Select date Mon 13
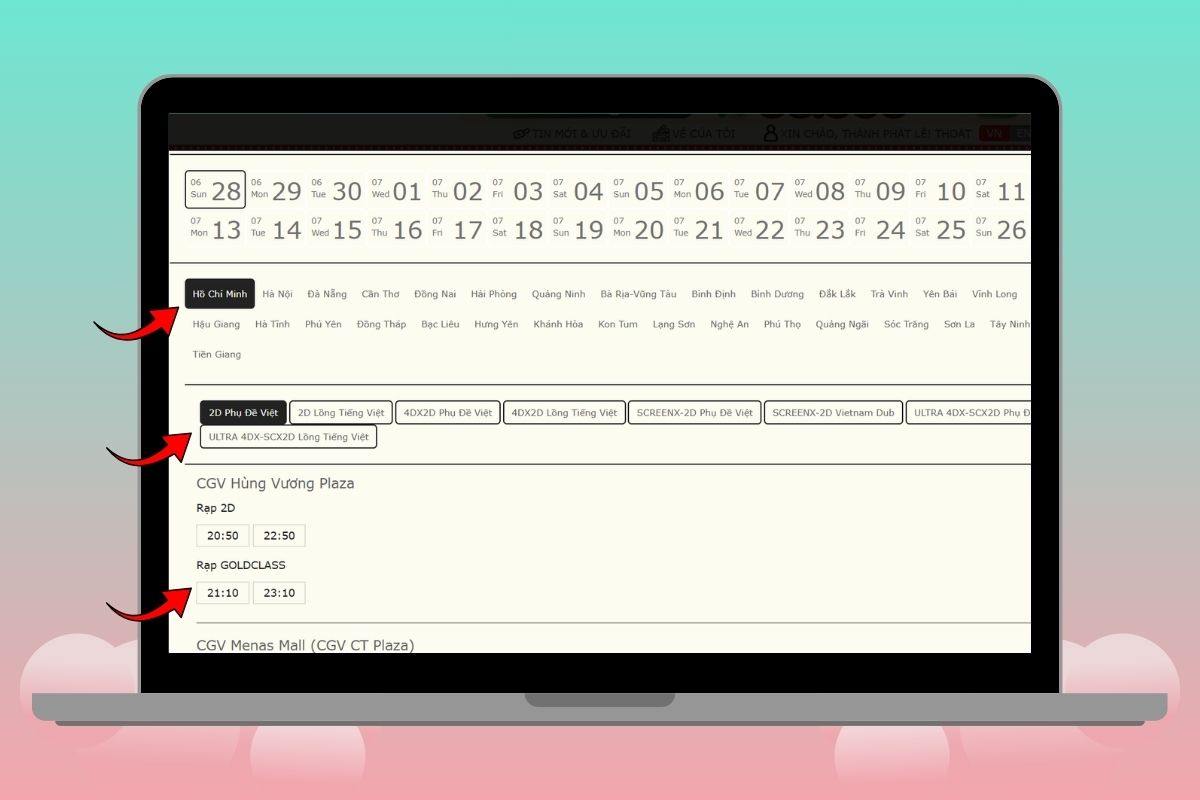Viewport: 1200px width, 800px height. [215, 229]
